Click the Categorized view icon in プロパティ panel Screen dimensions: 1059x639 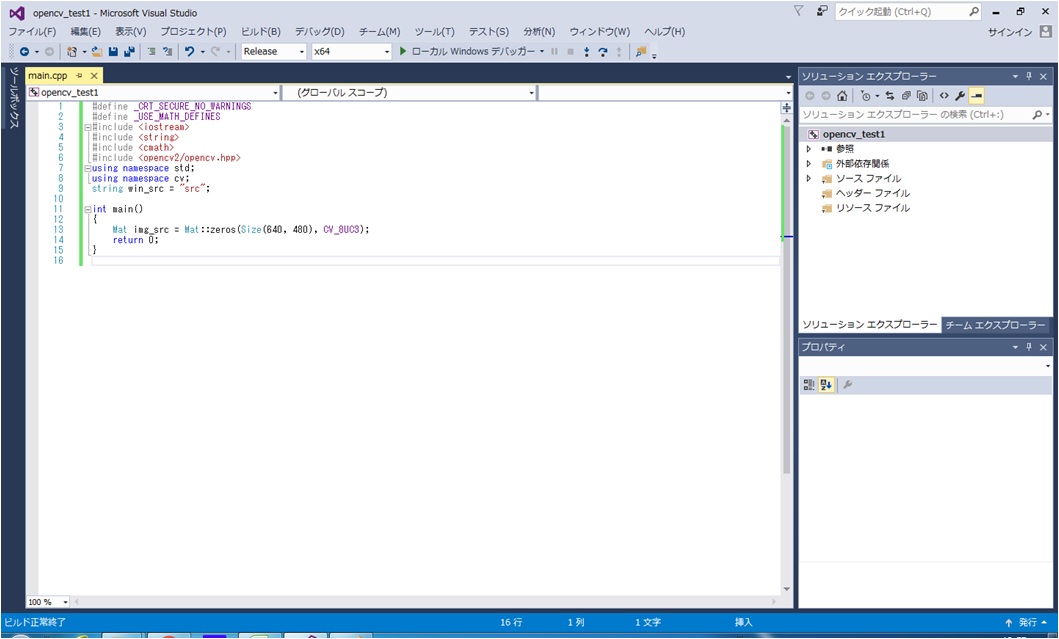(808, 385)
